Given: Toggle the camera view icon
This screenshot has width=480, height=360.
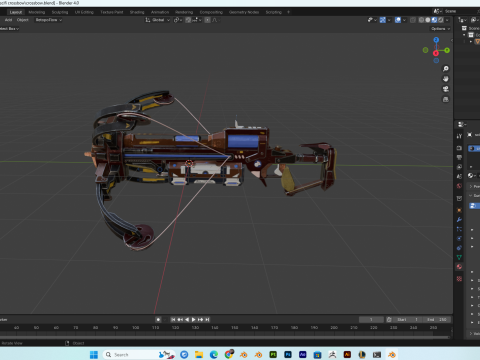Looking at the screenshot, I should [x=446, y=89].
